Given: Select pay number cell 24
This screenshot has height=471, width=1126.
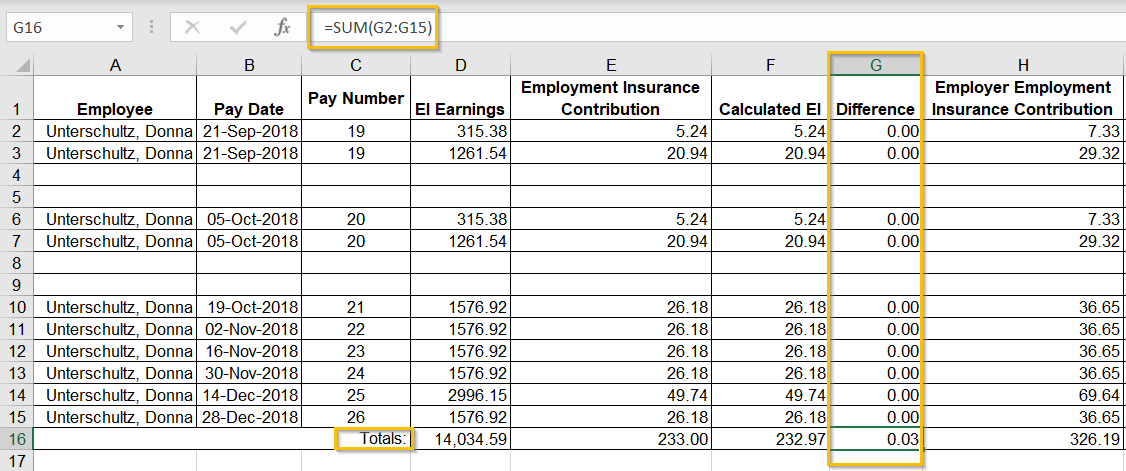Looking at the screenshot, I should pos(356,373).
